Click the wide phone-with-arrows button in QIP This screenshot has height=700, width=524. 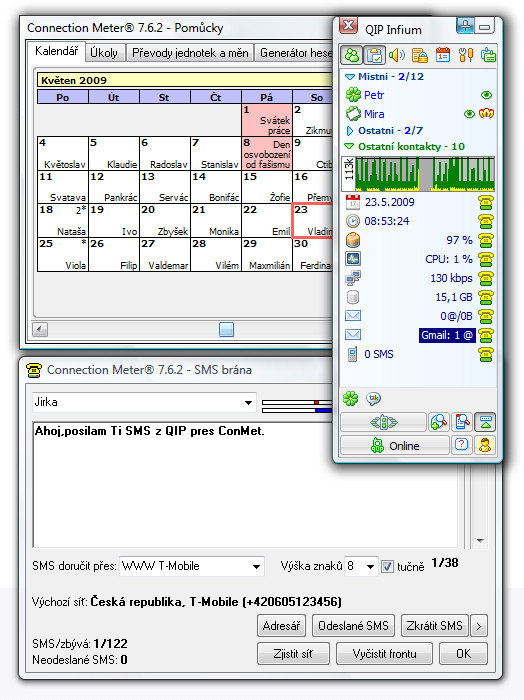click(x=384, y=422)
